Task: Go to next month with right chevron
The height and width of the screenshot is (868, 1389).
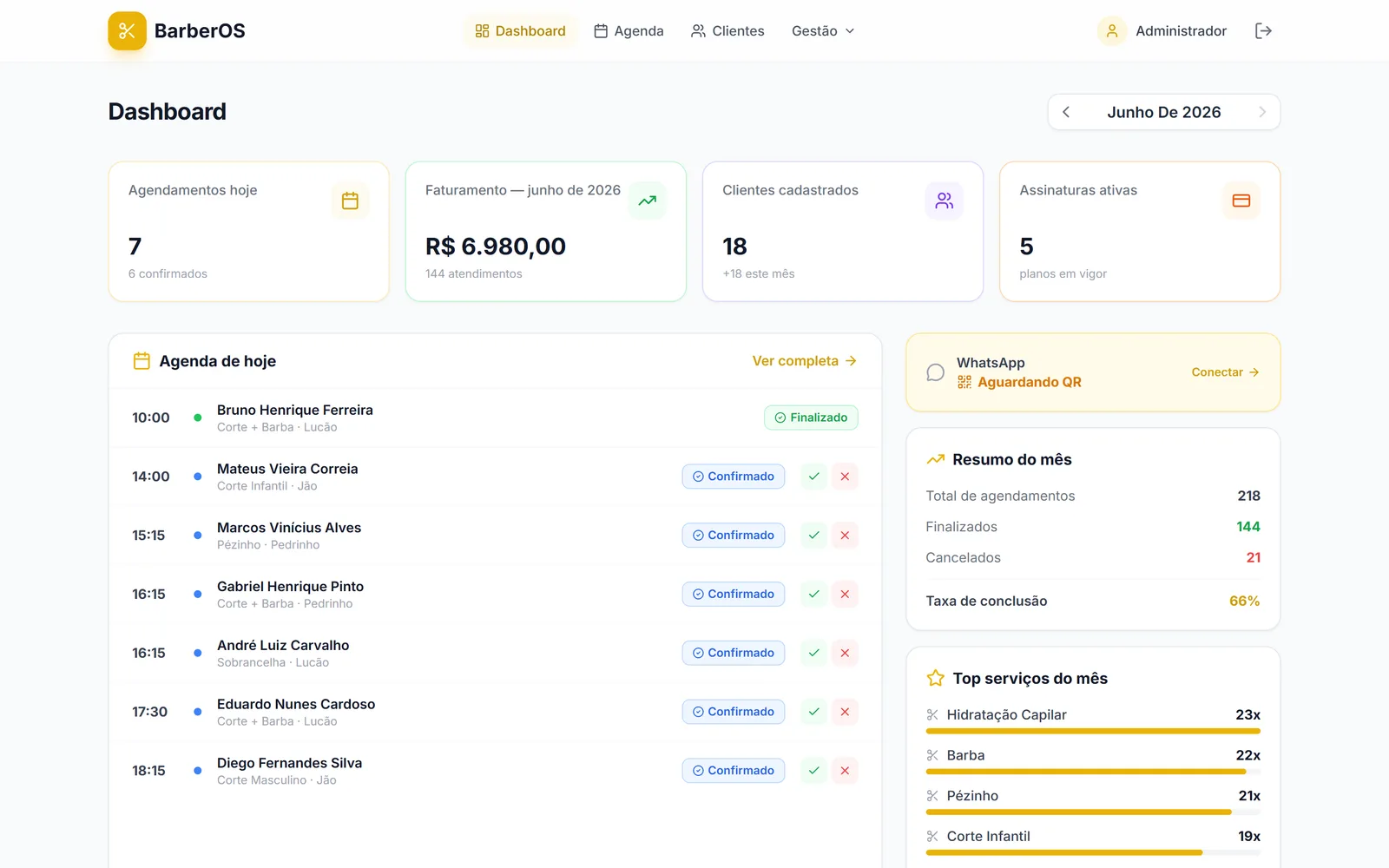Action: [1262, 112]
